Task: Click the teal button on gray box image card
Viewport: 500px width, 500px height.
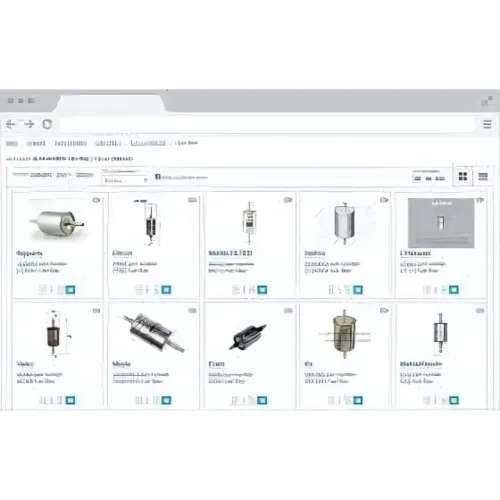Action: [454, 290]
